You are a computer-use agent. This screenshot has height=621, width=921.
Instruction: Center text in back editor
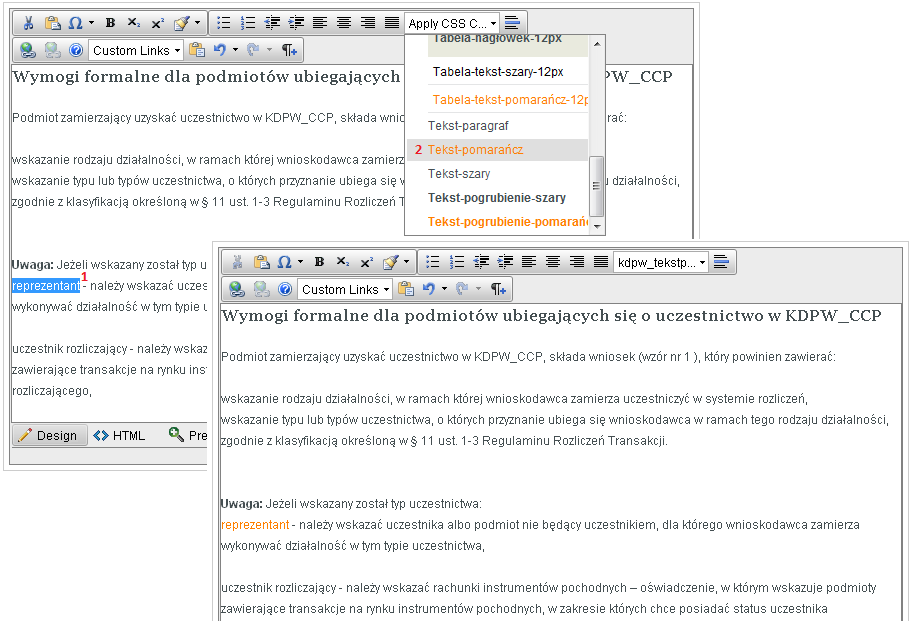pos(344,23)
